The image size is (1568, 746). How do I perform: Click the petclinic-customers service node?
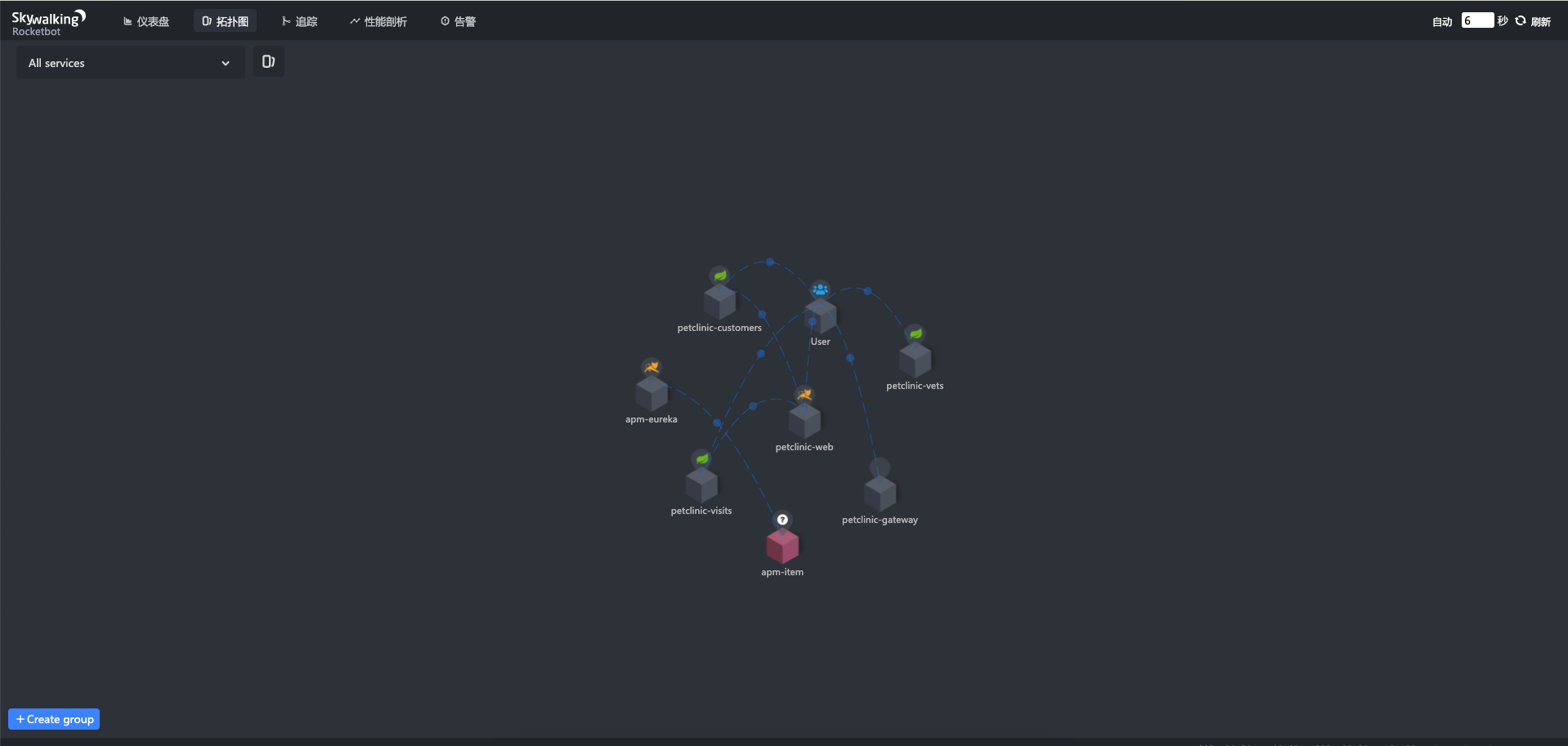[719, 302]
